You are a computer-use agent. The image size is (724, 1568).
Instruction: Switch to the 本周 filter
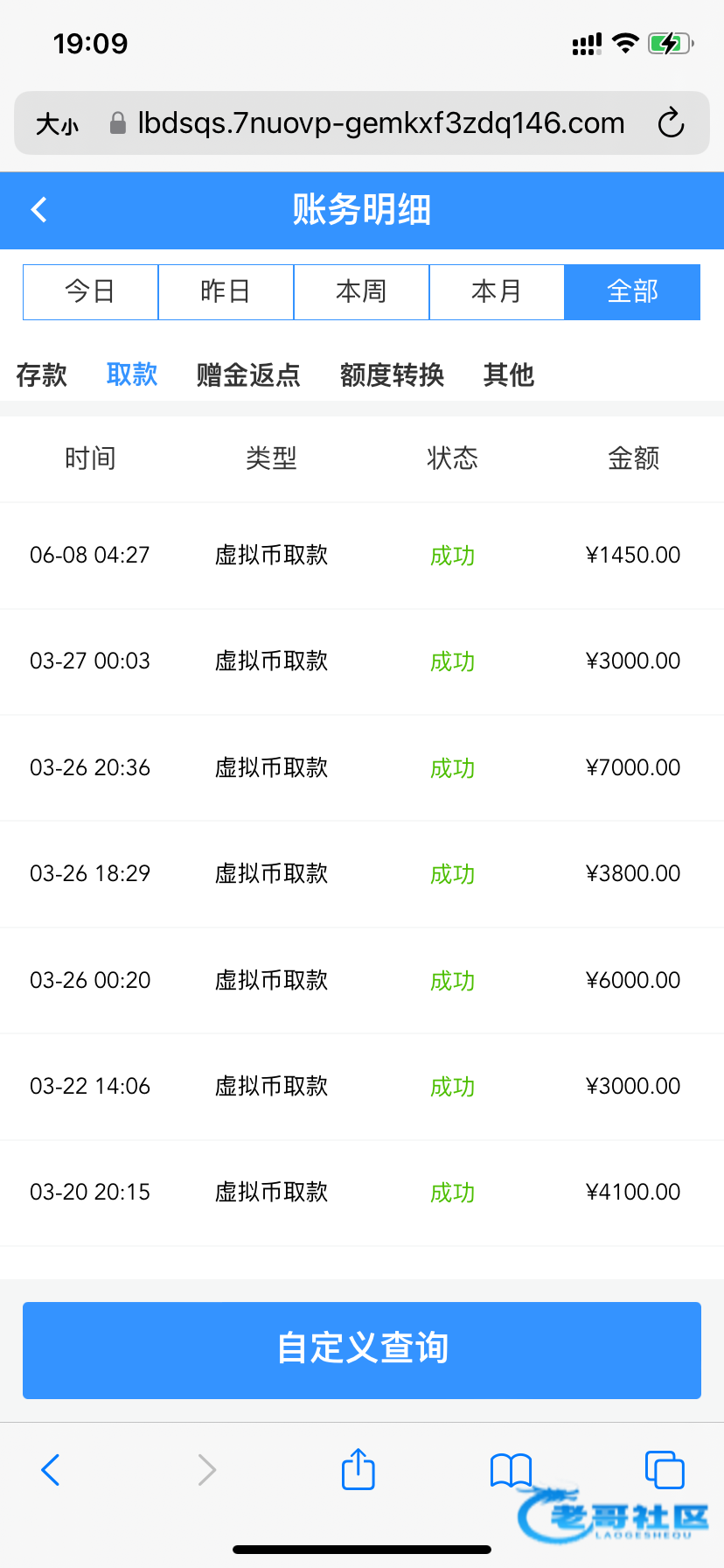coord(361,291)
